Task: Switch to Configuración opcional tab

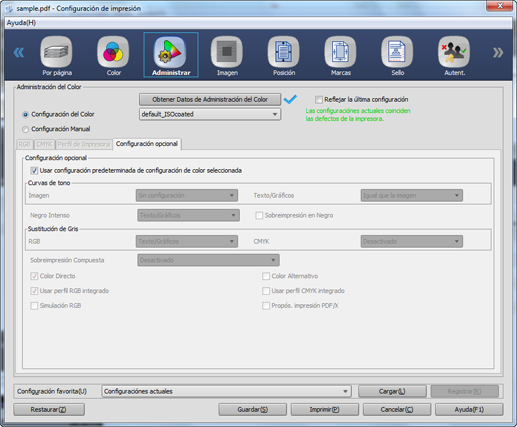Action: point(147,144)
